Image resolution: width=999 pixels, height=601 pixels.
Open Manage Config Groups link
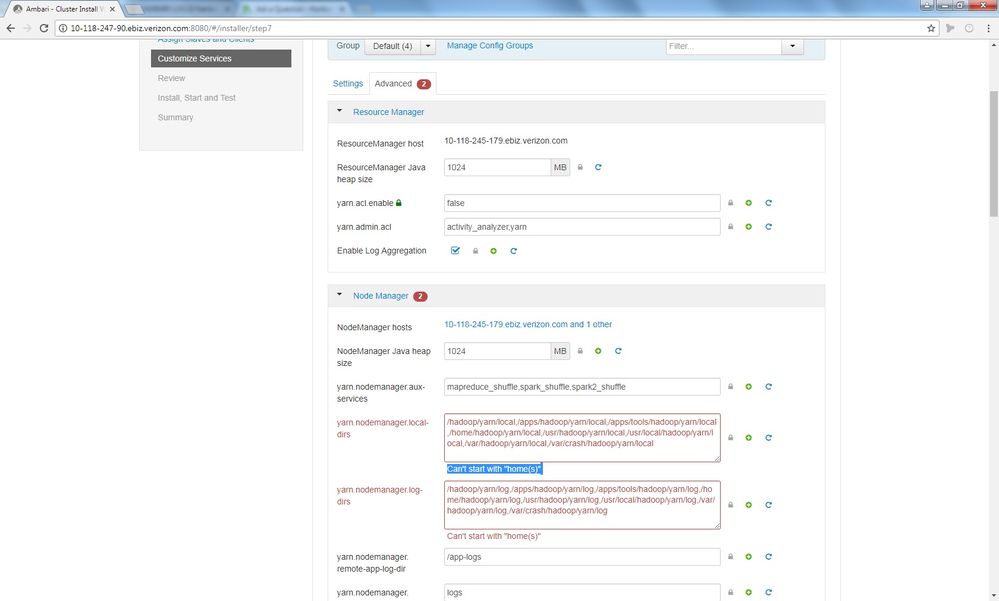[x=490, y=45]
